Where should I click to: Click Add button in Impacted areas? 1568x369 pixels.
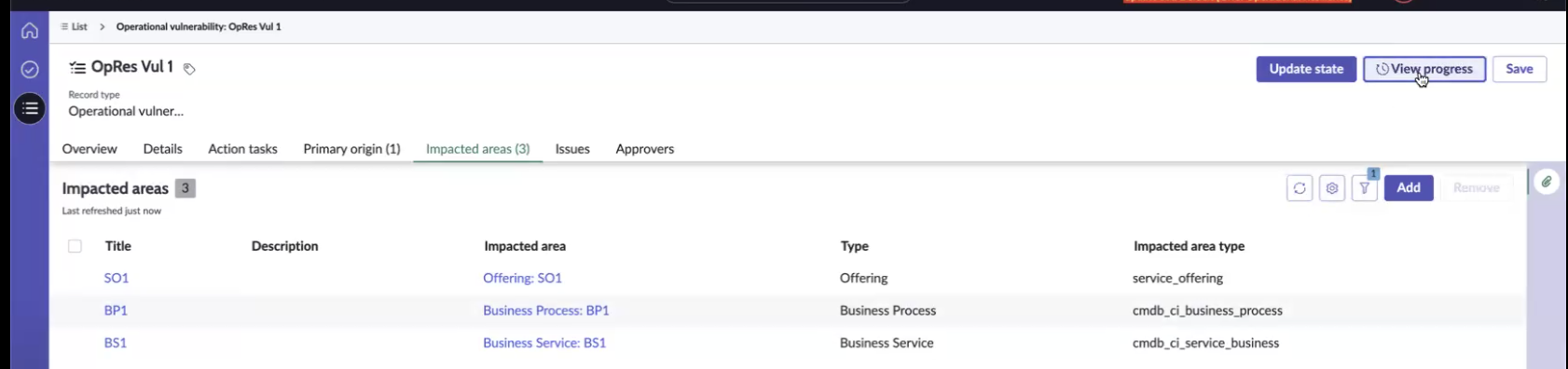(x=1409, y=188)
